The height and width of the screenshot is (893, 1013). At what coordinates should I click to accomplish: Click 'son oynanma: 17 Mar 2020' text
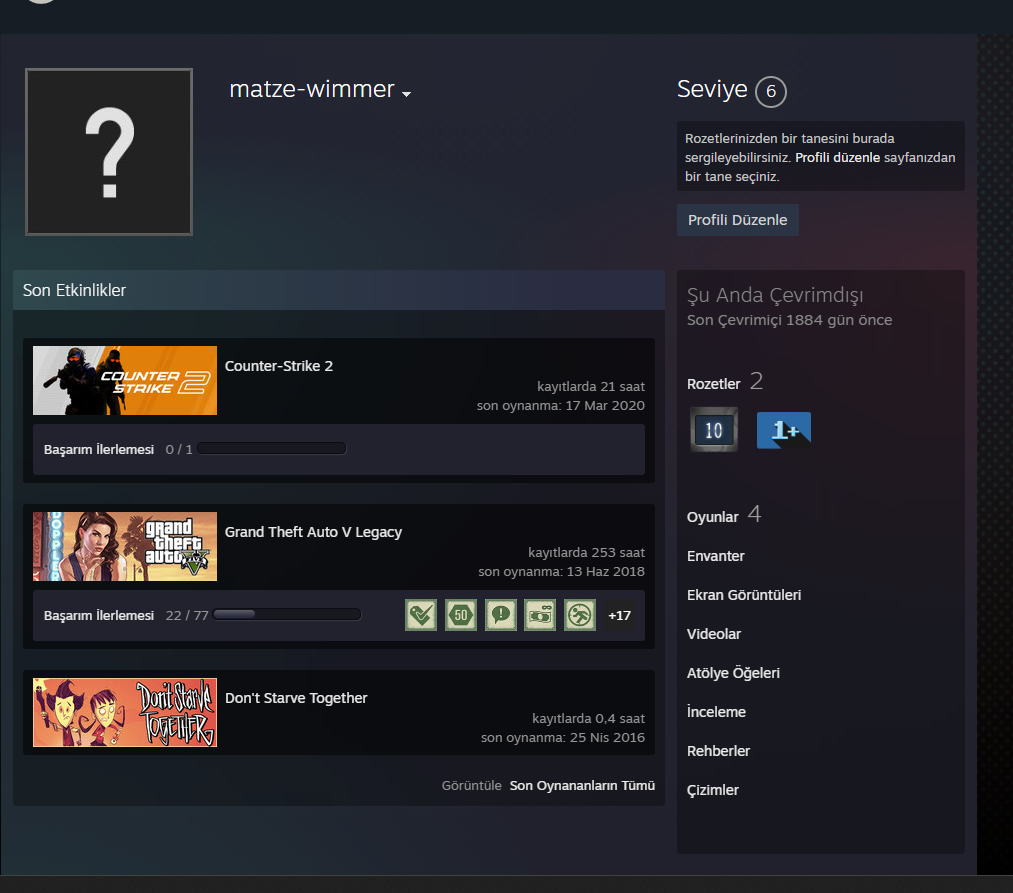coord(561,406)
